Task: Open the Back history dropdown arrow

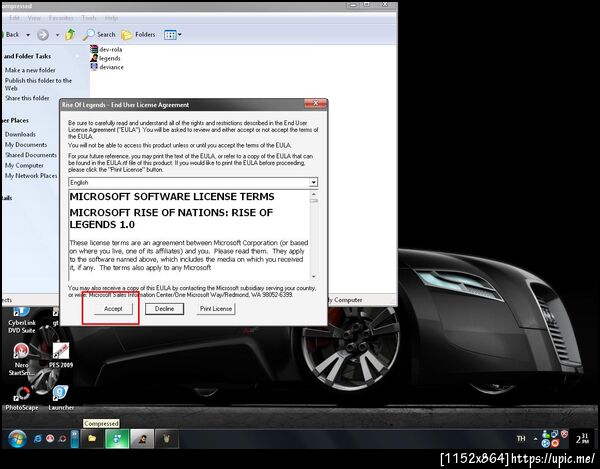Action: coord(28,35)
